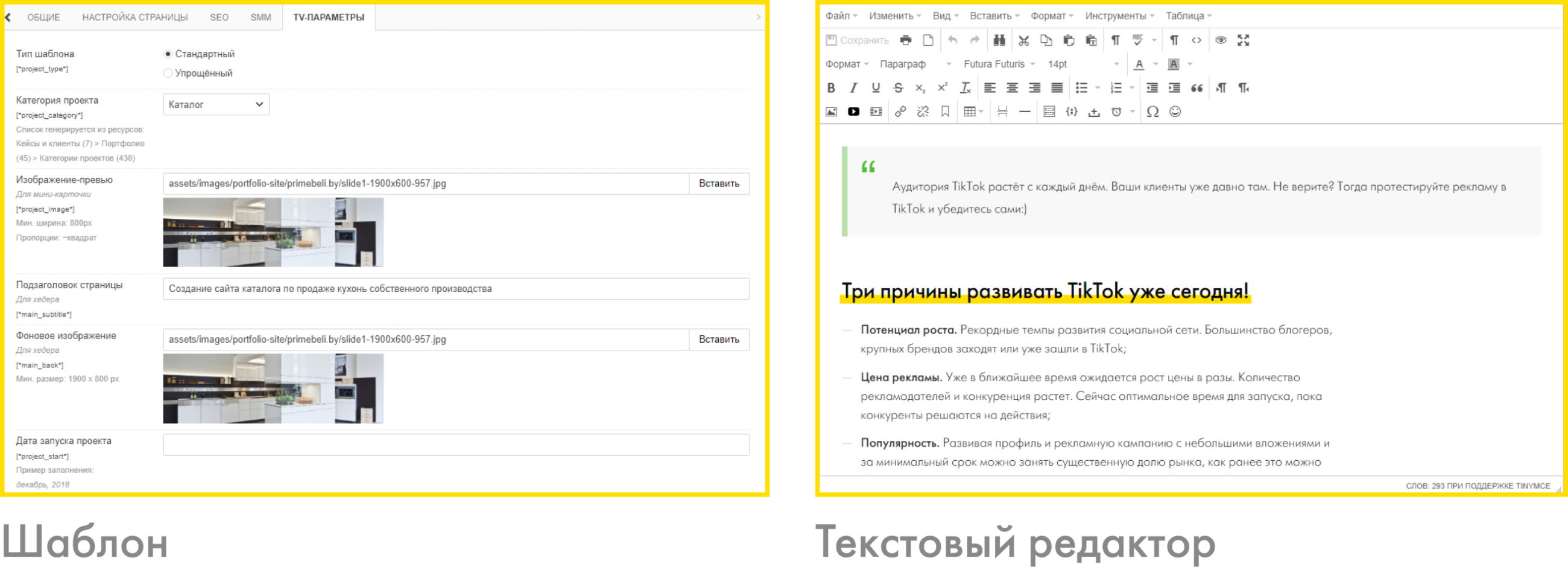
Task: Underline the selected text
Action: tap(876, 87)
